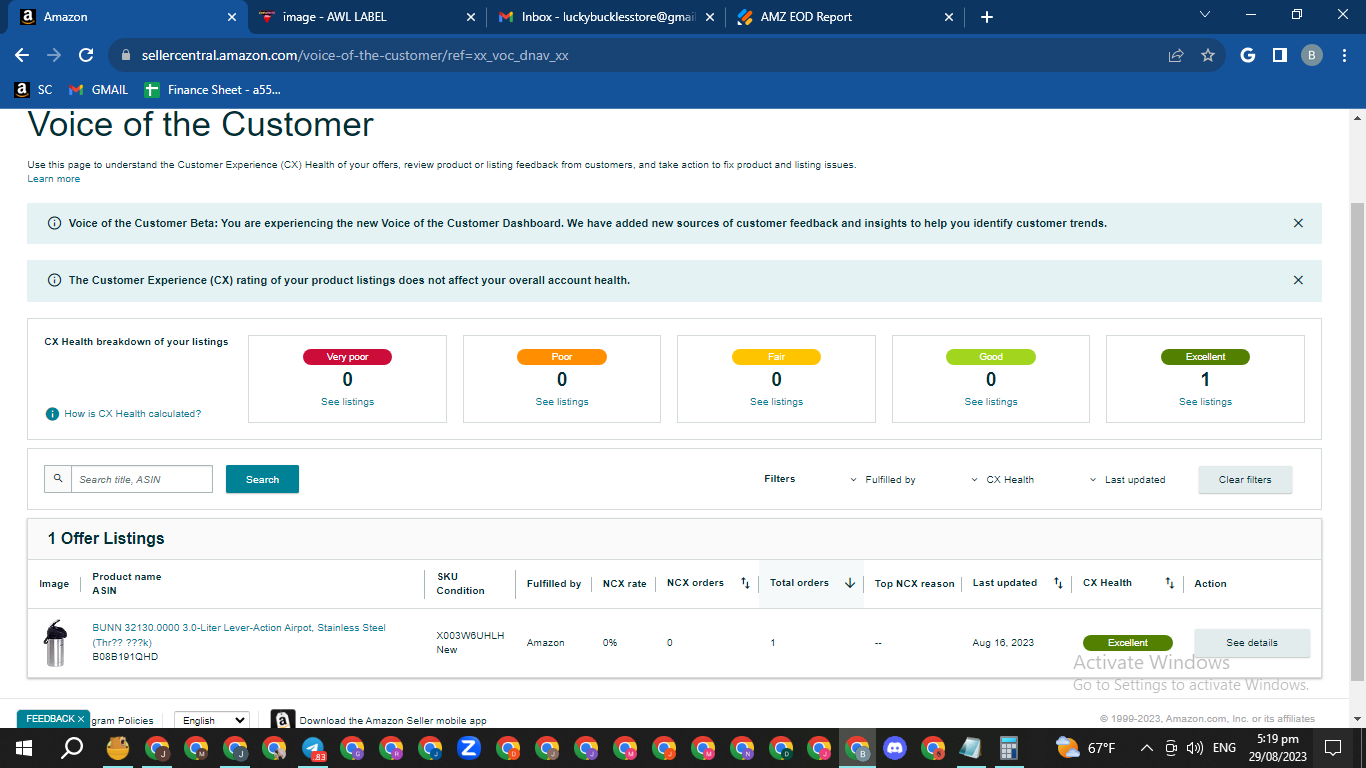
Task: Open Windows taskbar search
Action: [72, 748]
